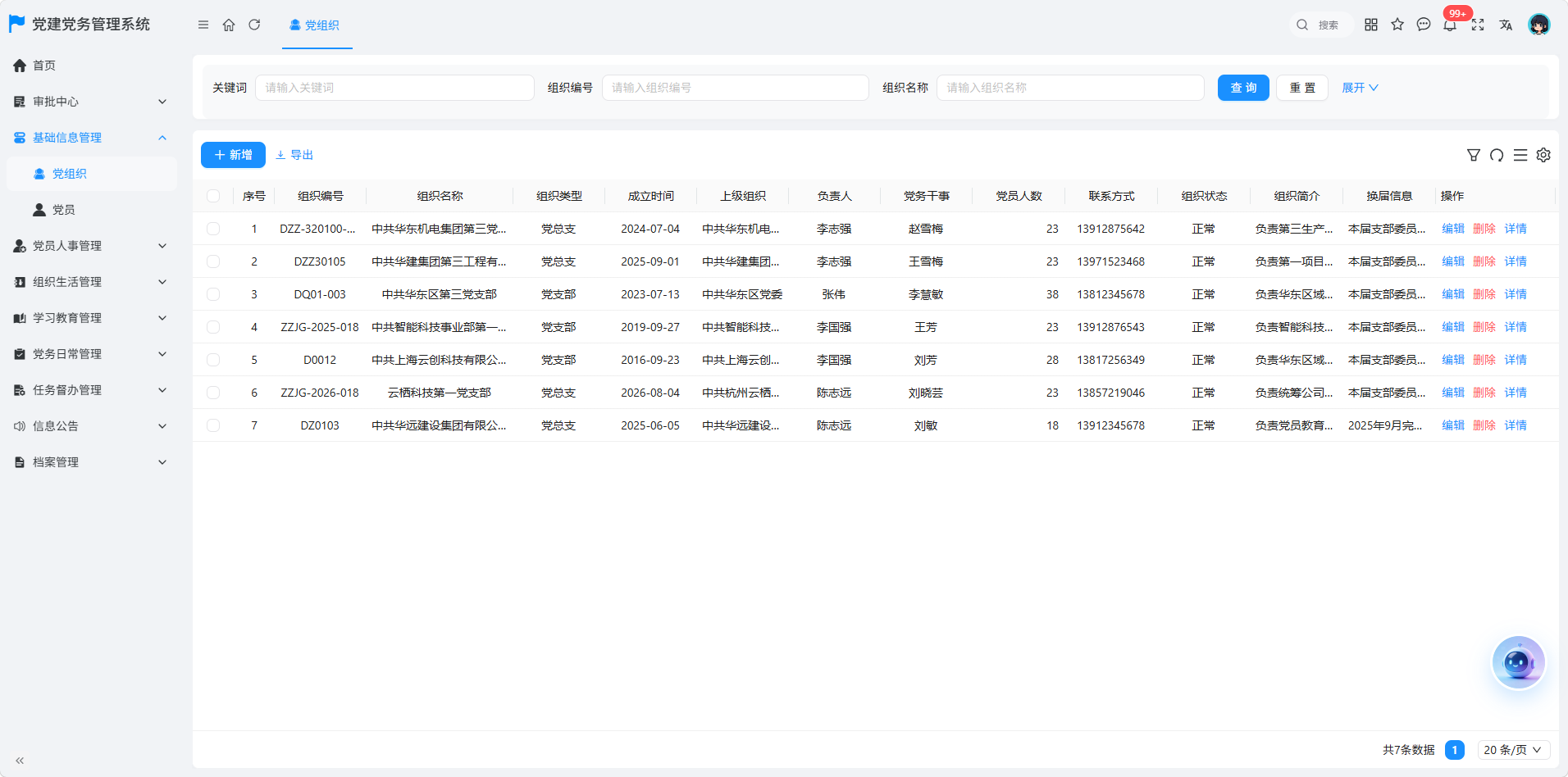The height and width of the screenshot is (777, 1568).
Task: Check row 1 DZZ-320100 checkbox
Action: click(x=213, y=229)
